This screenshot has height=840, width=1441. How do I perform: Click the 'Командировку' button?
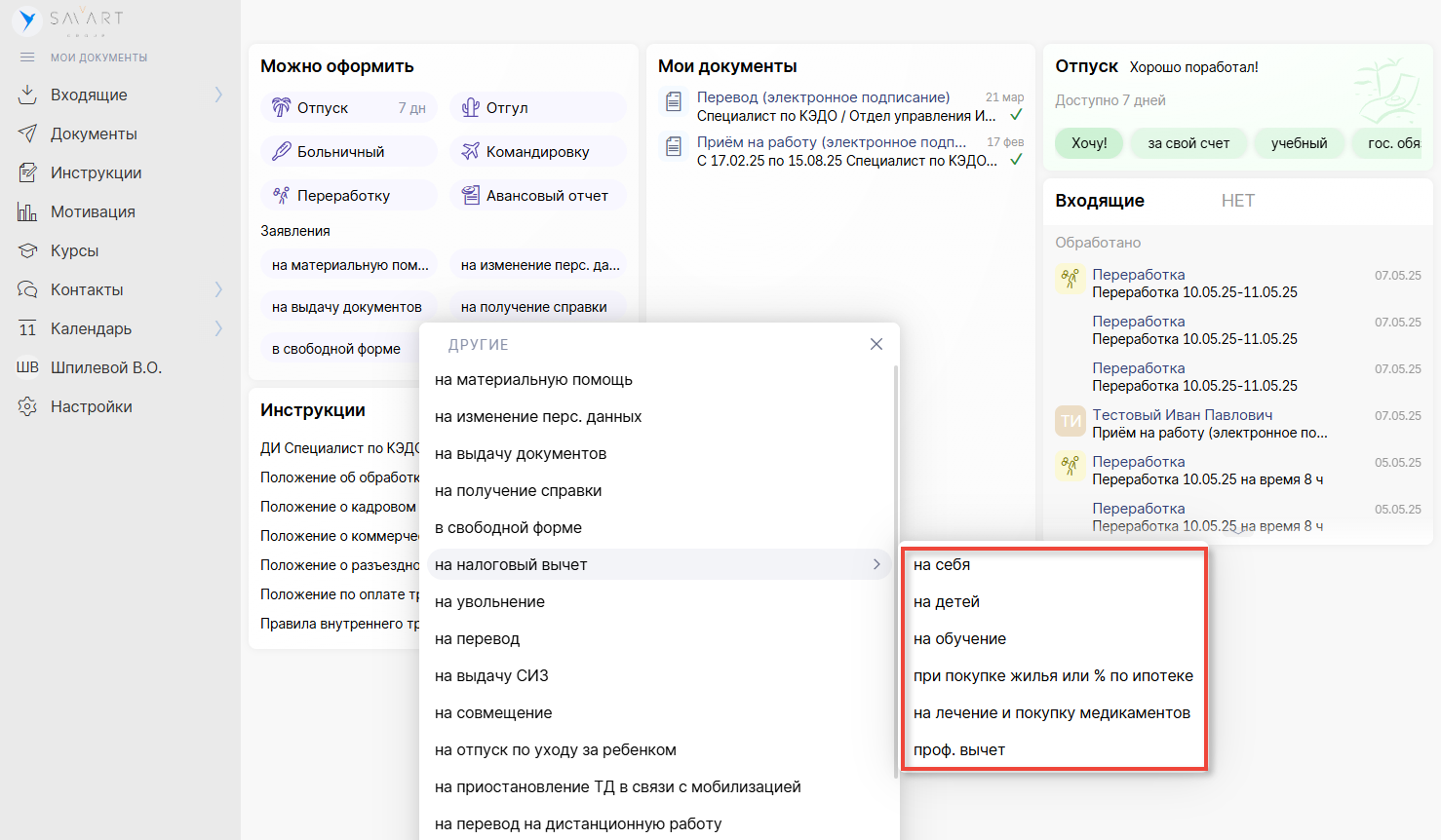click(x=537, y=152)
